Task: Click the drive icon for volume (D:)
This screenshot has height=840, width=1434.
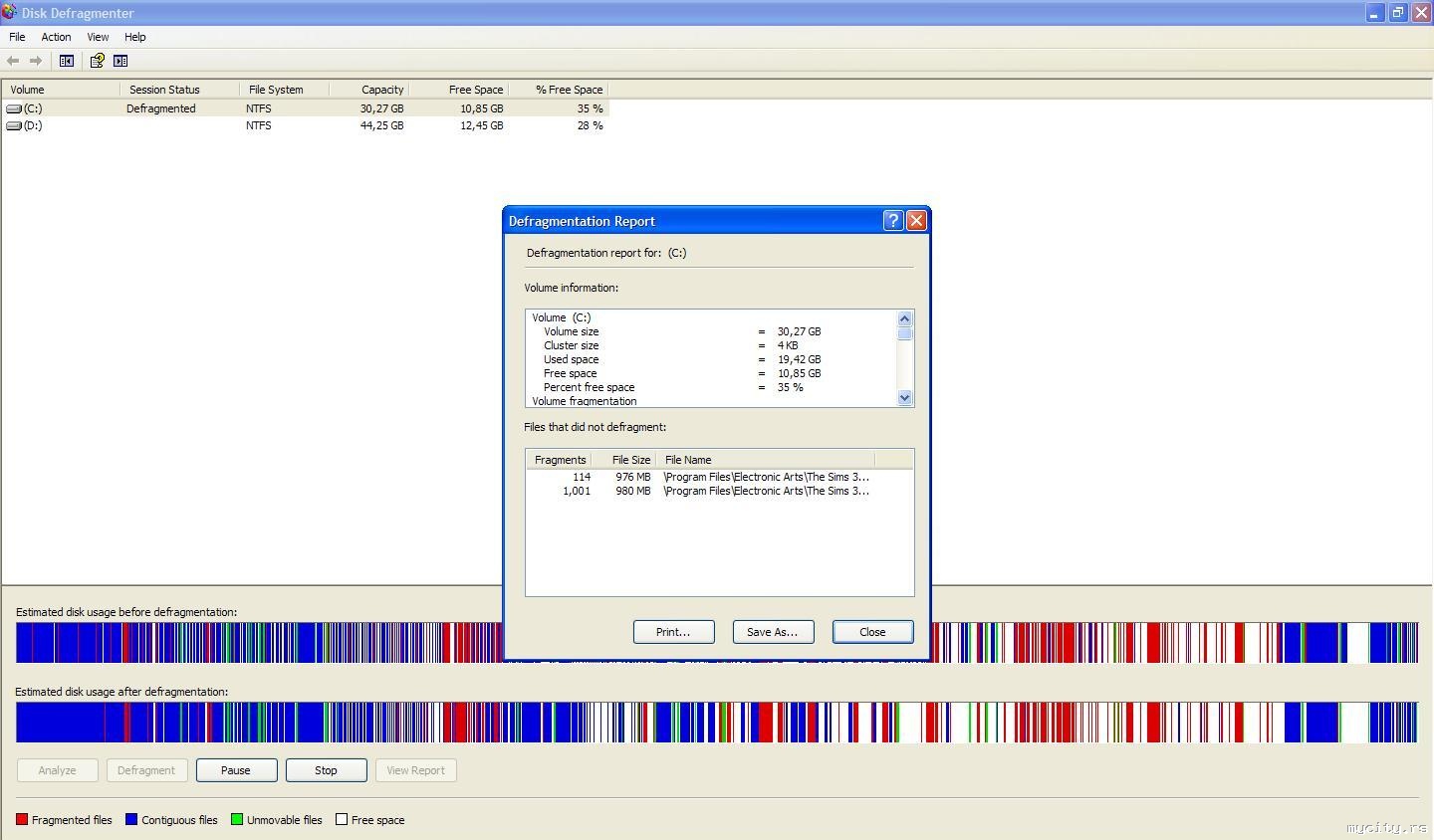Action: point(14,125)
